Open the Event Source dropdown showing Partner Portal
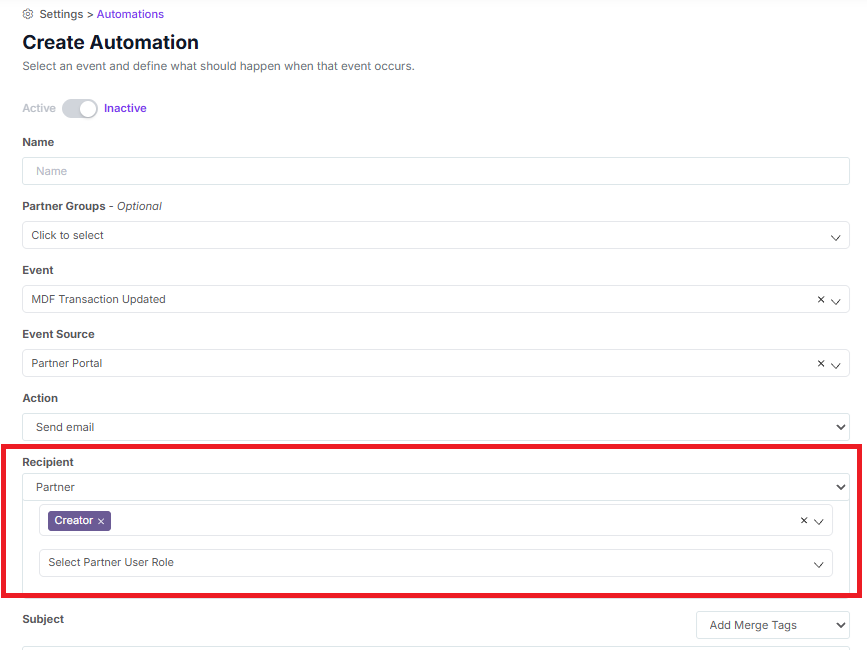This screenshot has height=650, width=867. tap(436, 363)
